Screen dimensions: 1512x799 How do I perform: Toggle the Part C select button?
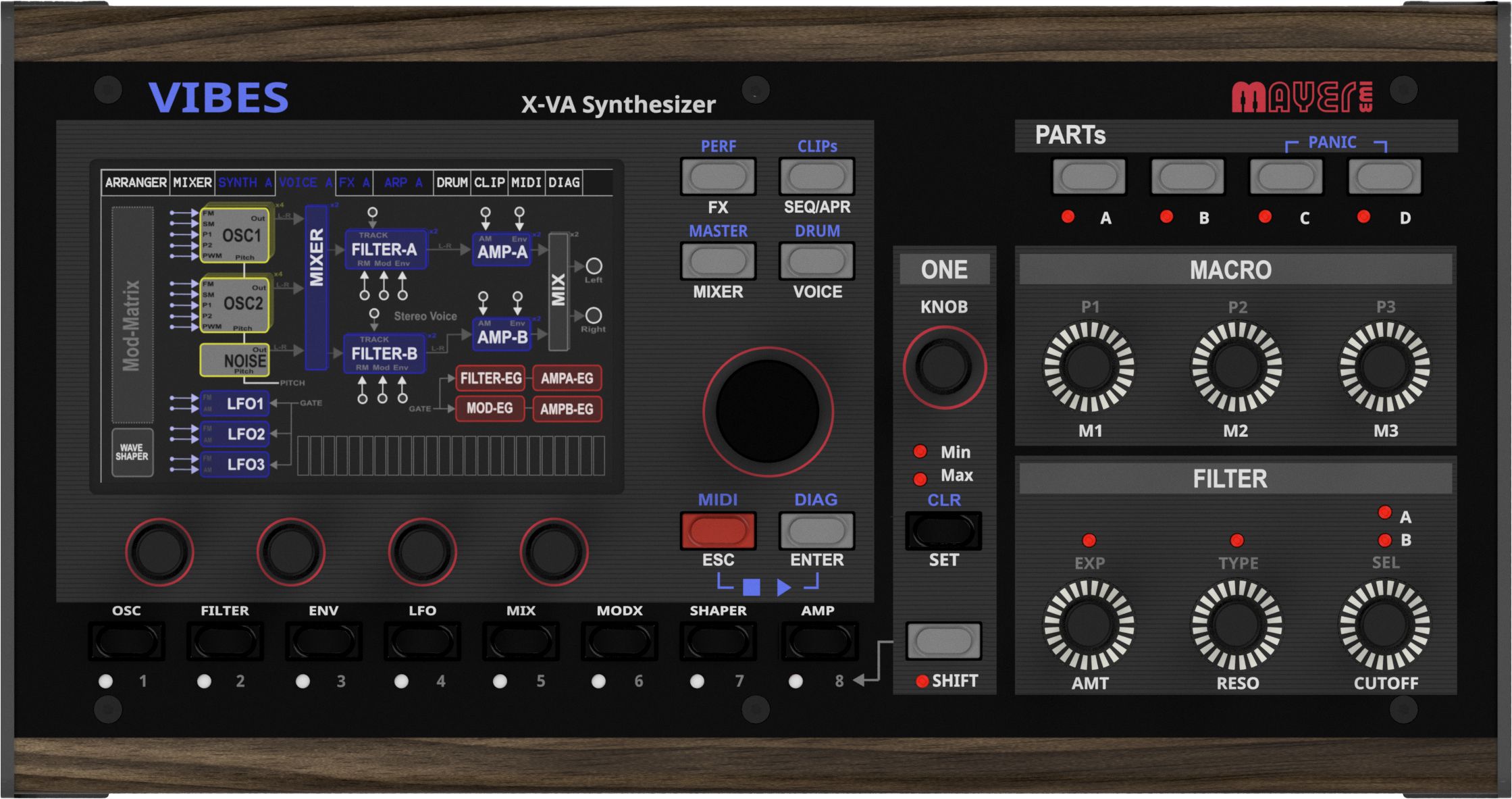click(1286, 177)
